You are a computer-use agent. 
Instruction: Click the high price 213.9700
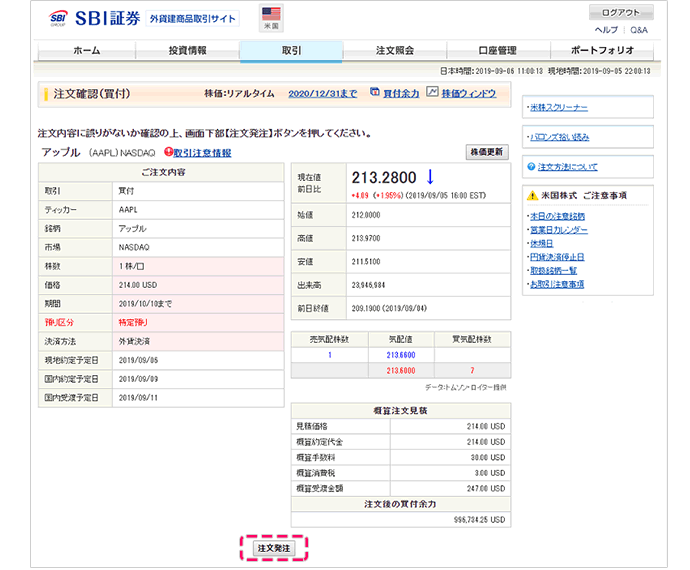(x=366, y=238)
